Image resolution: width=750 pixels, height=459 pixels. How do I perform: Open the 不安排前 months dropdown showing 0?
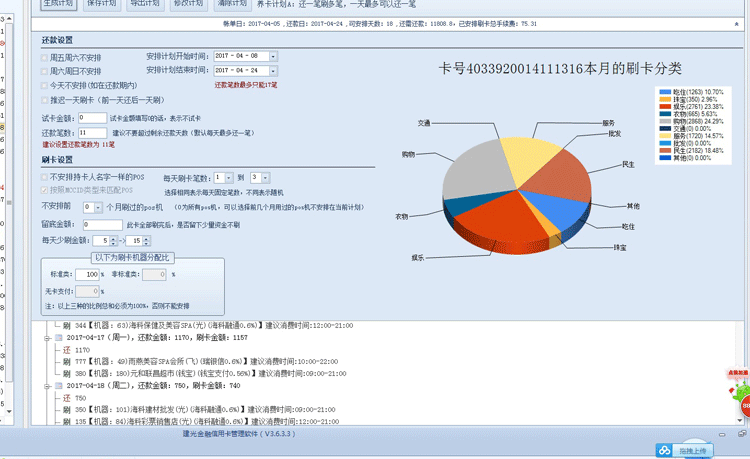[x=99, y=208]
